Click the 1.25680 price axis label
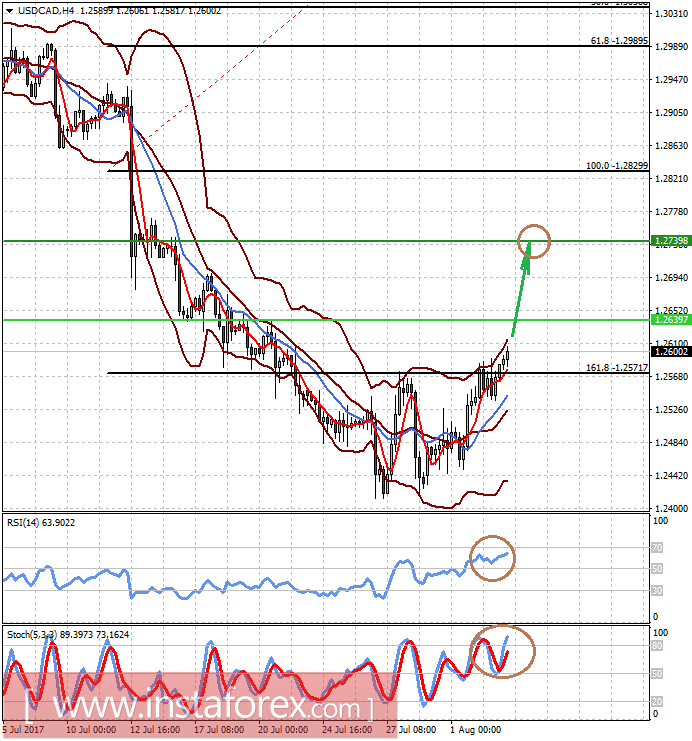692x741 pixels. pyautogui.click(x=671, y=377)
